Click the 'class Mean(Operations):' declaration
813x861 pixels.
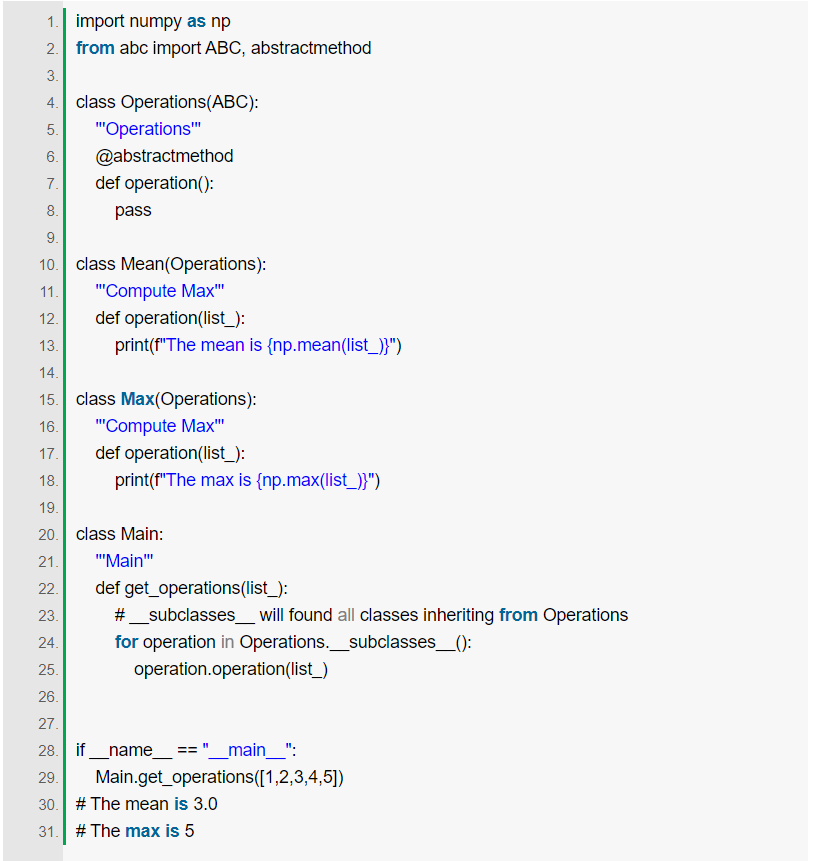tap(171, 264)
